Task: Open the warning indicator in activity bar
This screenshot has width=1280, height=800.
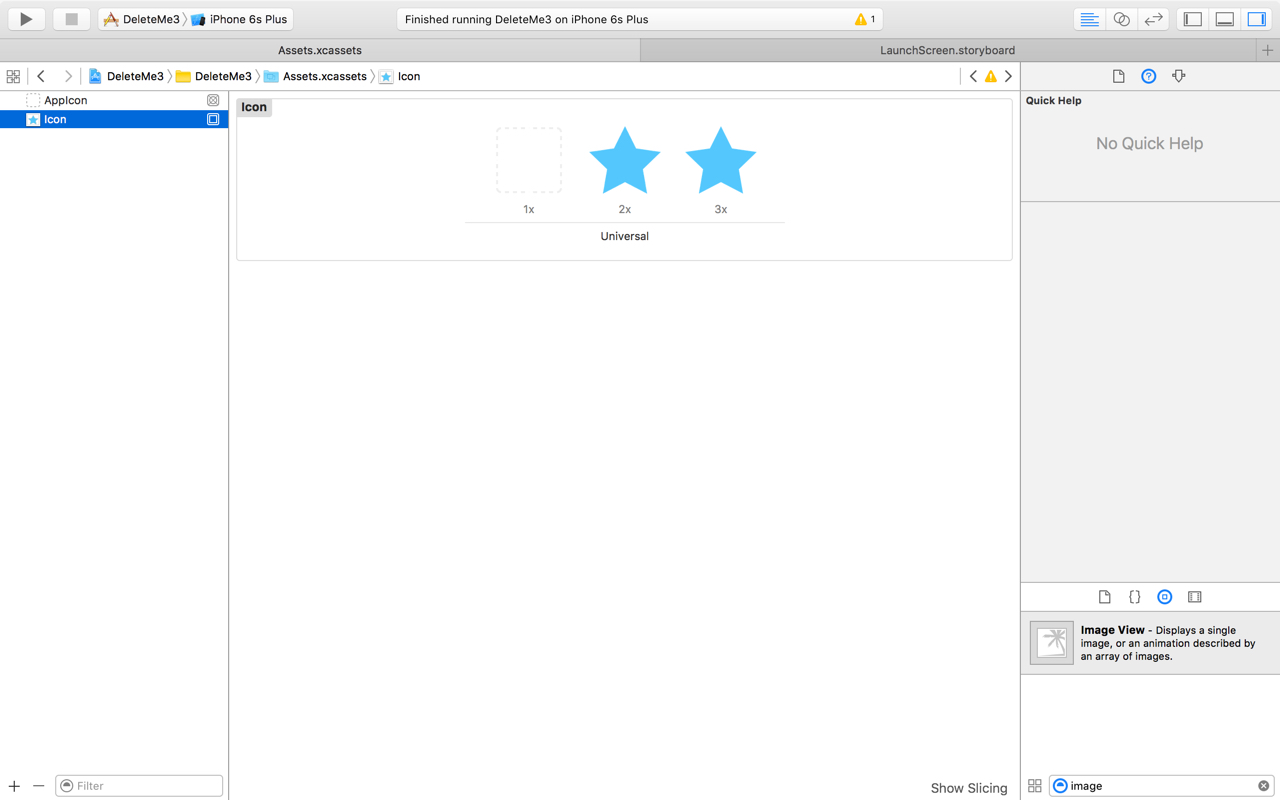Action: [865, 19]
